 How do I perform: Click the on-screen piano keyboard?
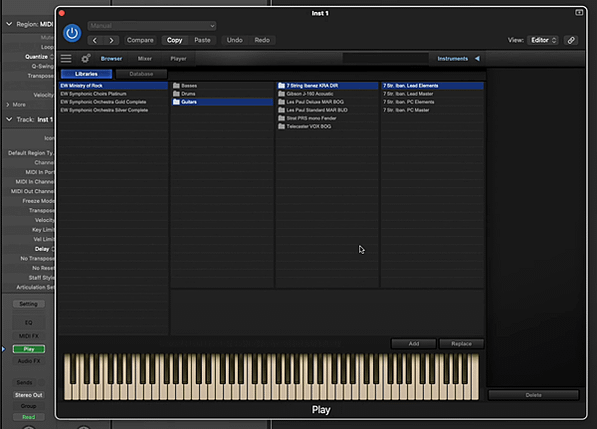tap(271, 377)
